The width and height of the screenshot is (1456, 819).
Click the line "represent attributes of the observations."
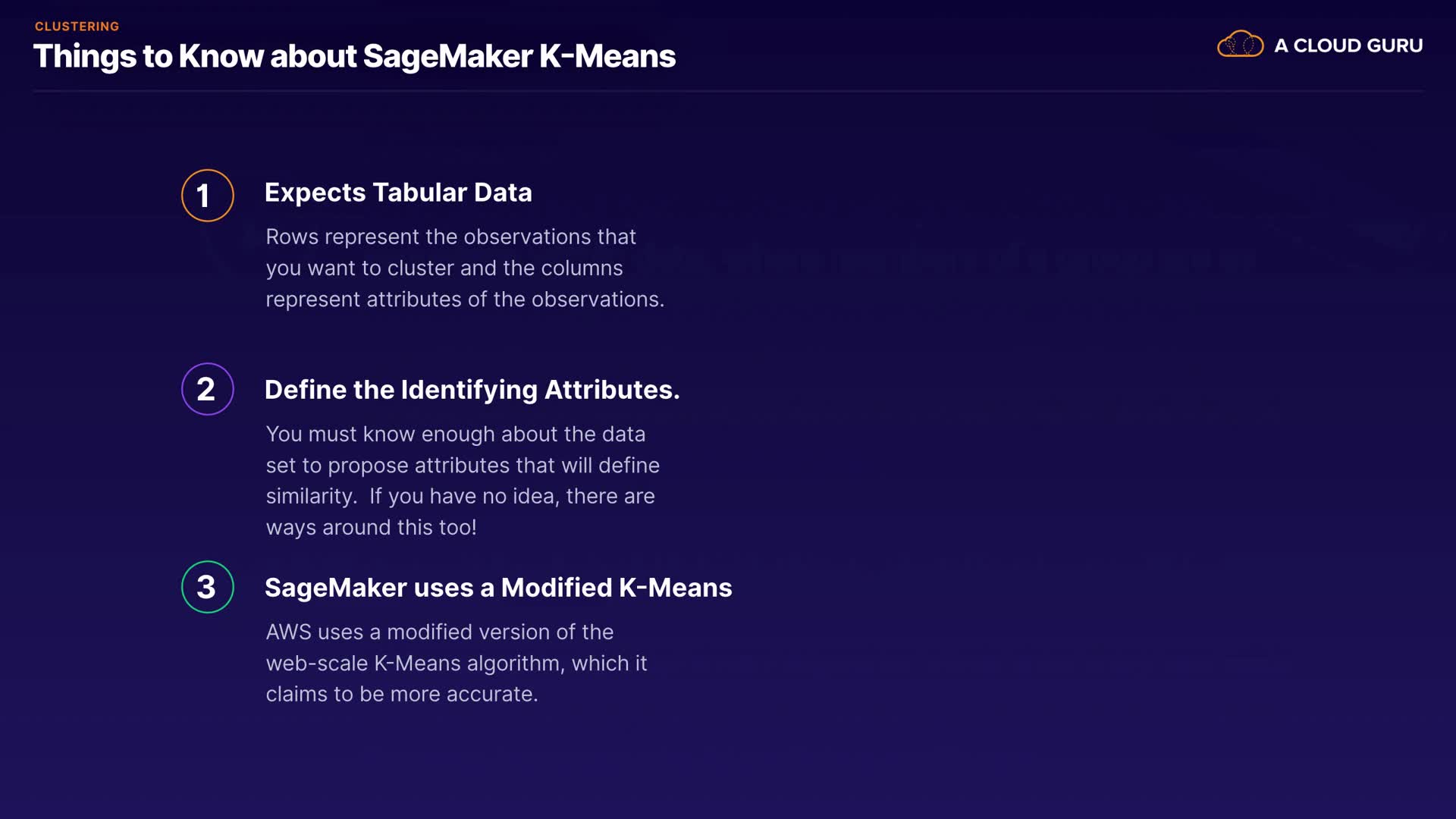tap(464, 300)
